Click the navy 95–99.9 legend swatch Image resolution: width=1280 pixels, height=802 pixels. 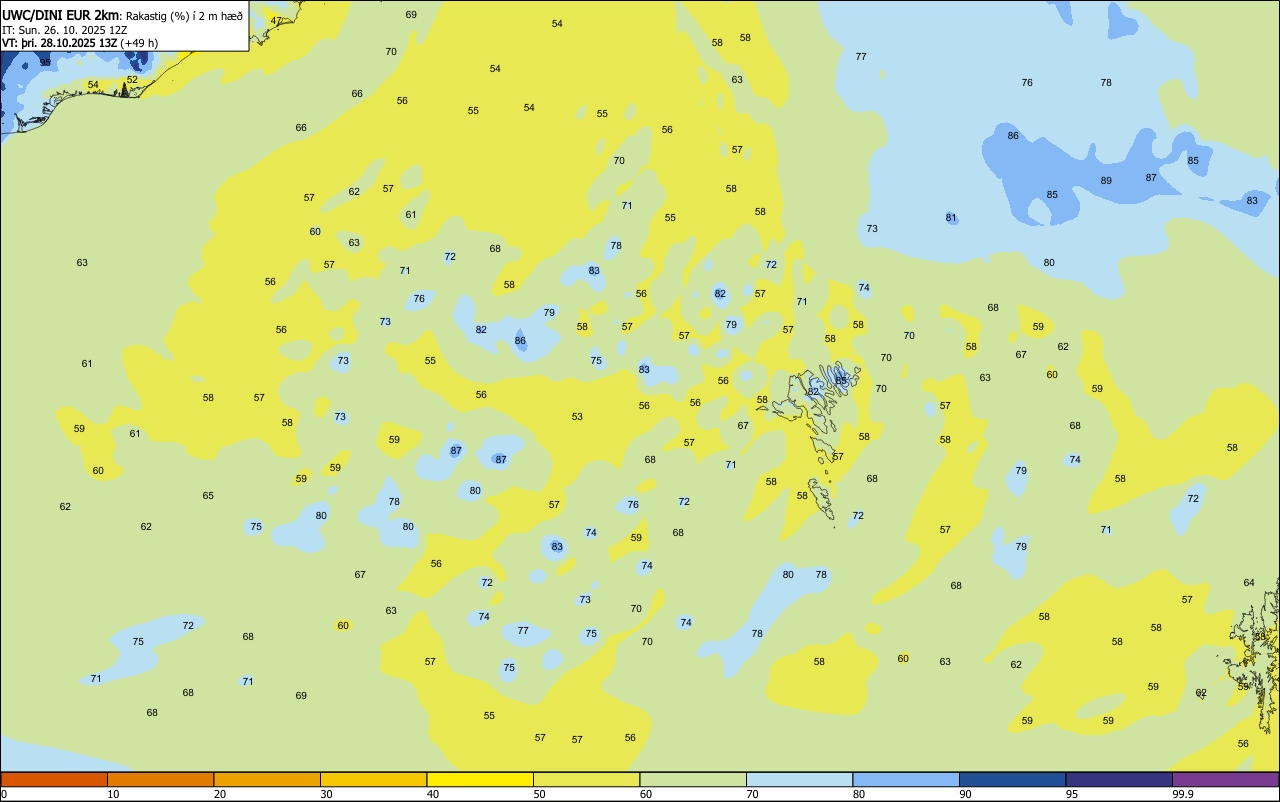pos(1119,779)
